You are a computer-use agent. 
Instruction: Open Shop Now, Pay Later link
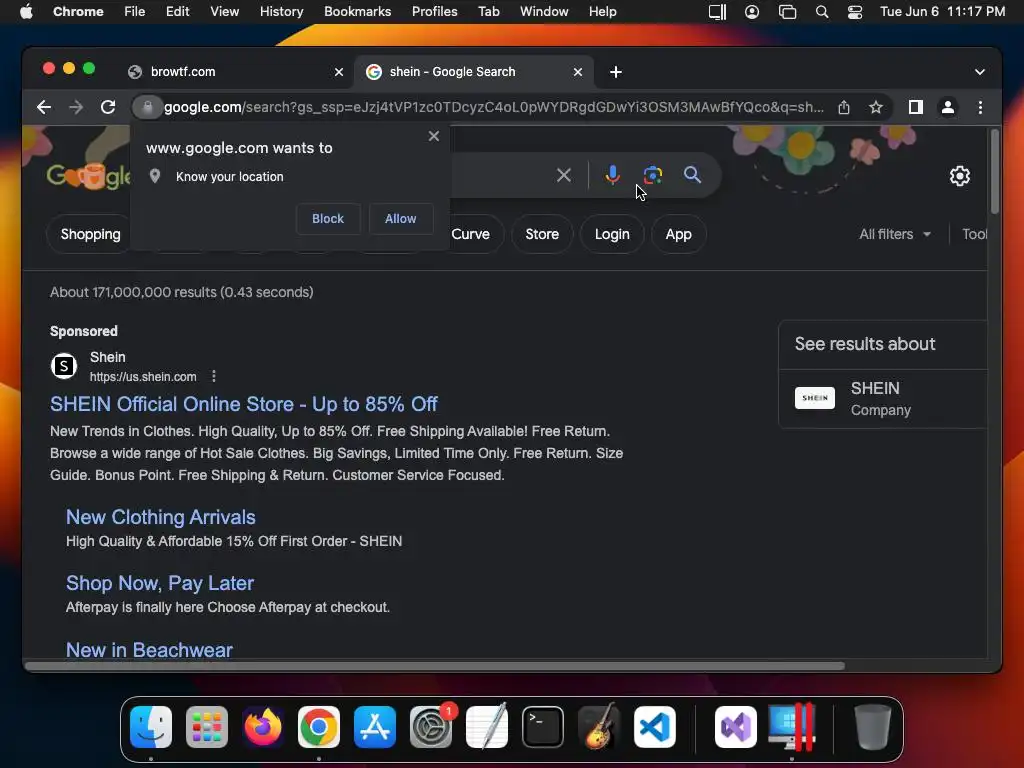[x=160, y=583]
